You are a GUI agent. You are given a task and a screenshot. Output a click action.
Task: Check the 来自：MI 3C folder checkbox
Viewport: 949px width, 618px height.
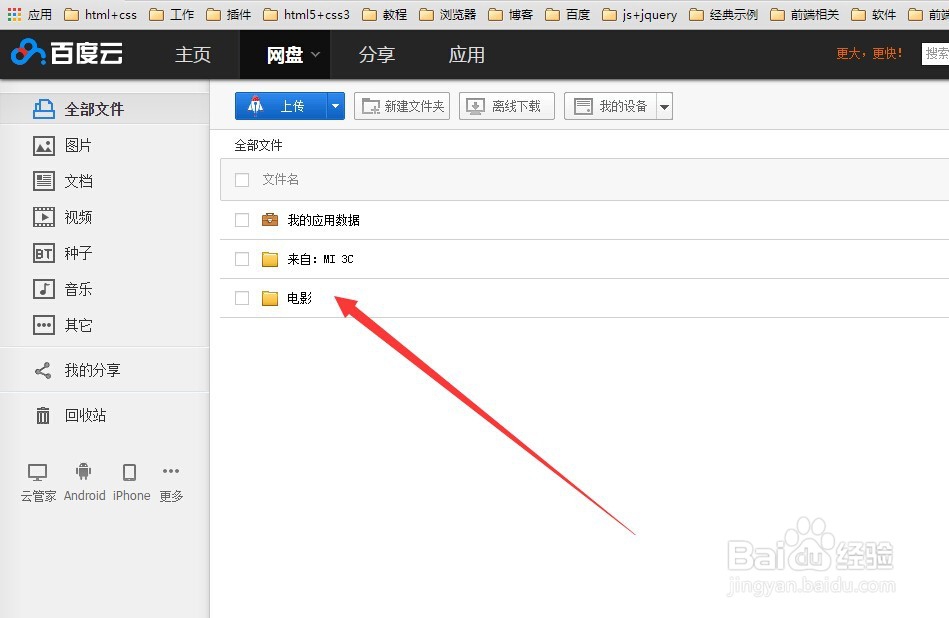[x=241, y=258]
